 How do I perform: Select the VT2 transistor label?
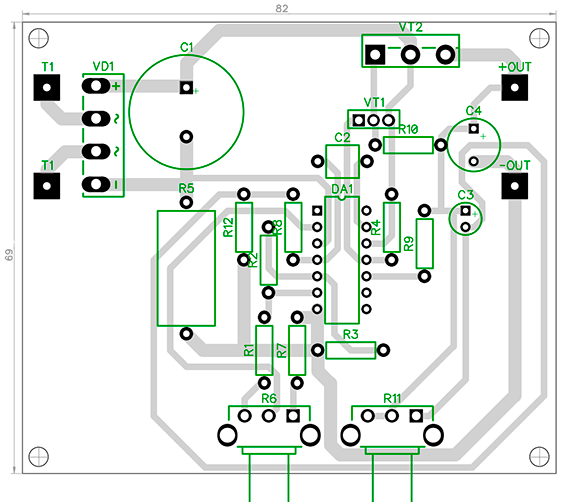point(411,27)
